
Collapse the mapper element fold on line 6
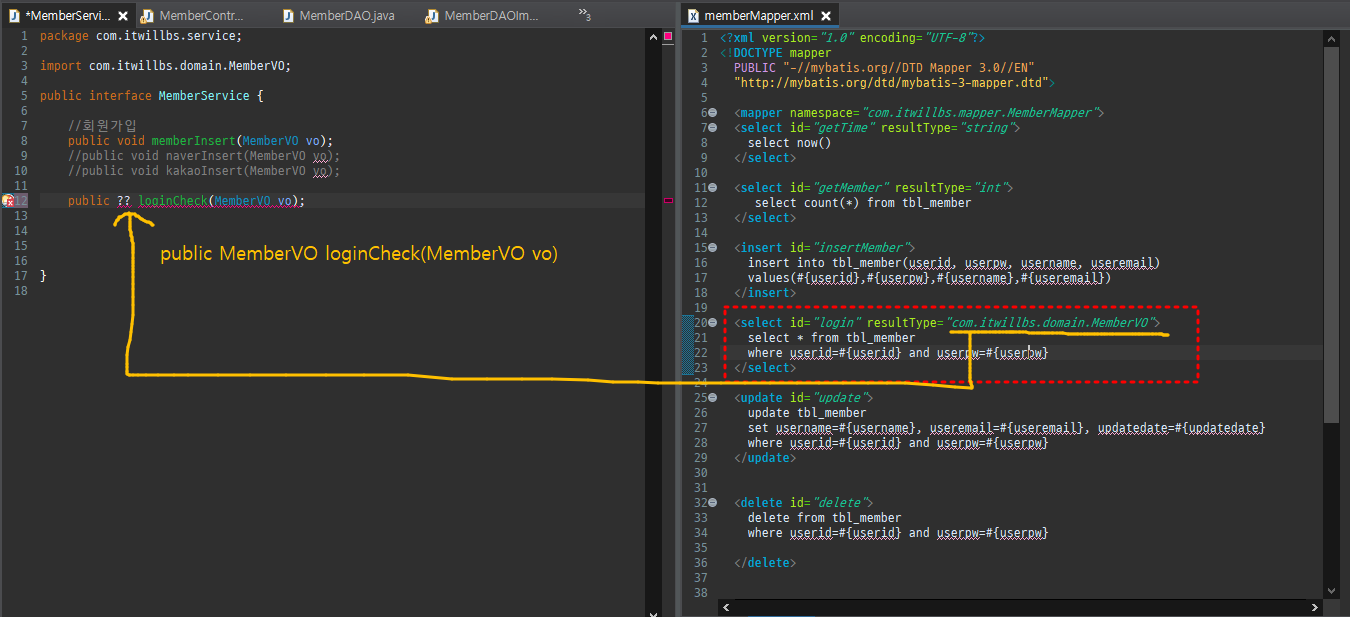712,113
